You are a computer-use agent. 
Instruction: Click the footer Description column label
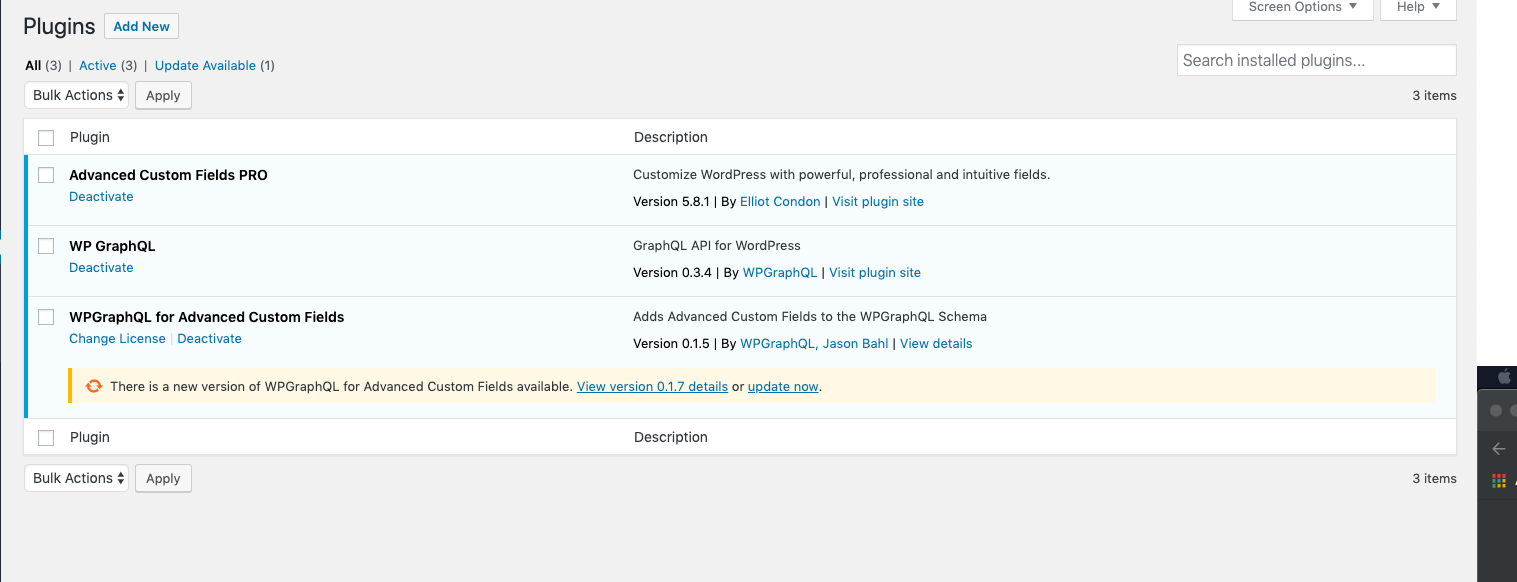point(670,437)
